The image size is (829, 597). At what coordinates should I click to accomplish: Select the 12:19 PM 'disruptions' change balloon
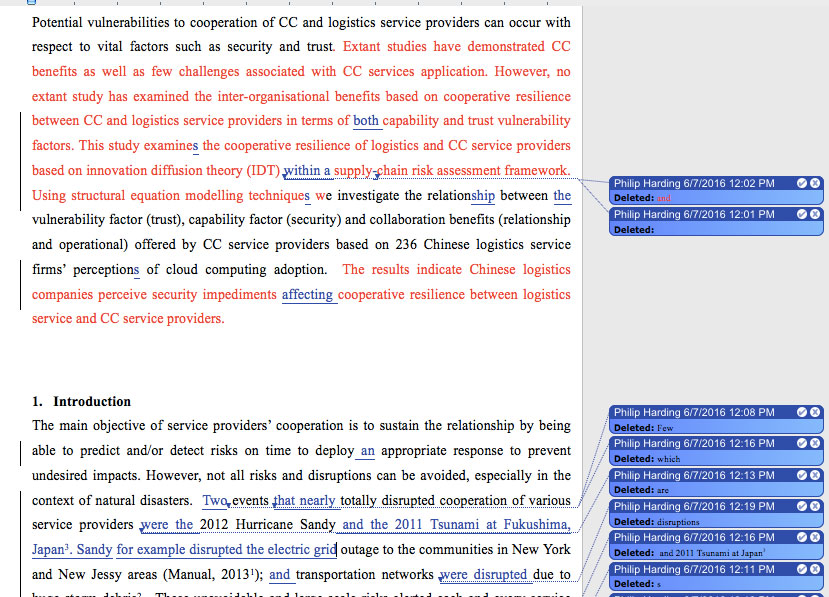tap(716, 513)
